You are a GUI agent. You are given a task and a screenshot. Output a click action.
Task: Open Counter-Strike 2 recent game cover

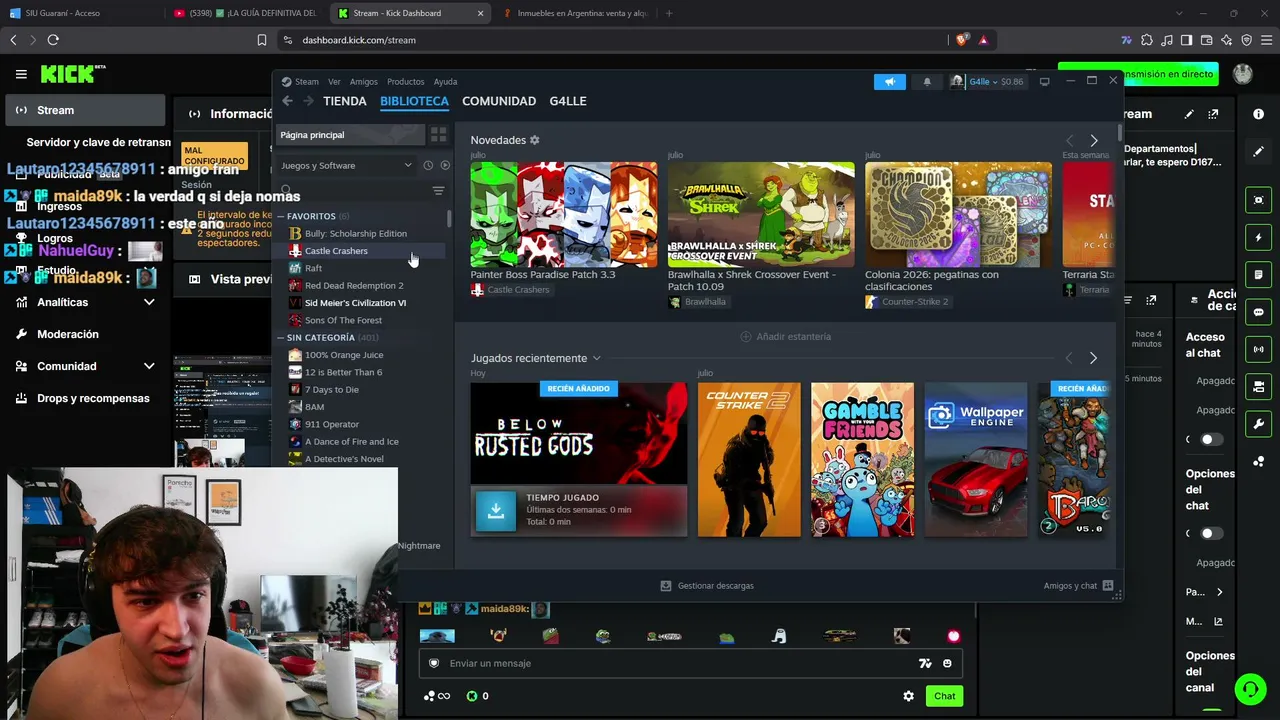click(x=749, y=459)
